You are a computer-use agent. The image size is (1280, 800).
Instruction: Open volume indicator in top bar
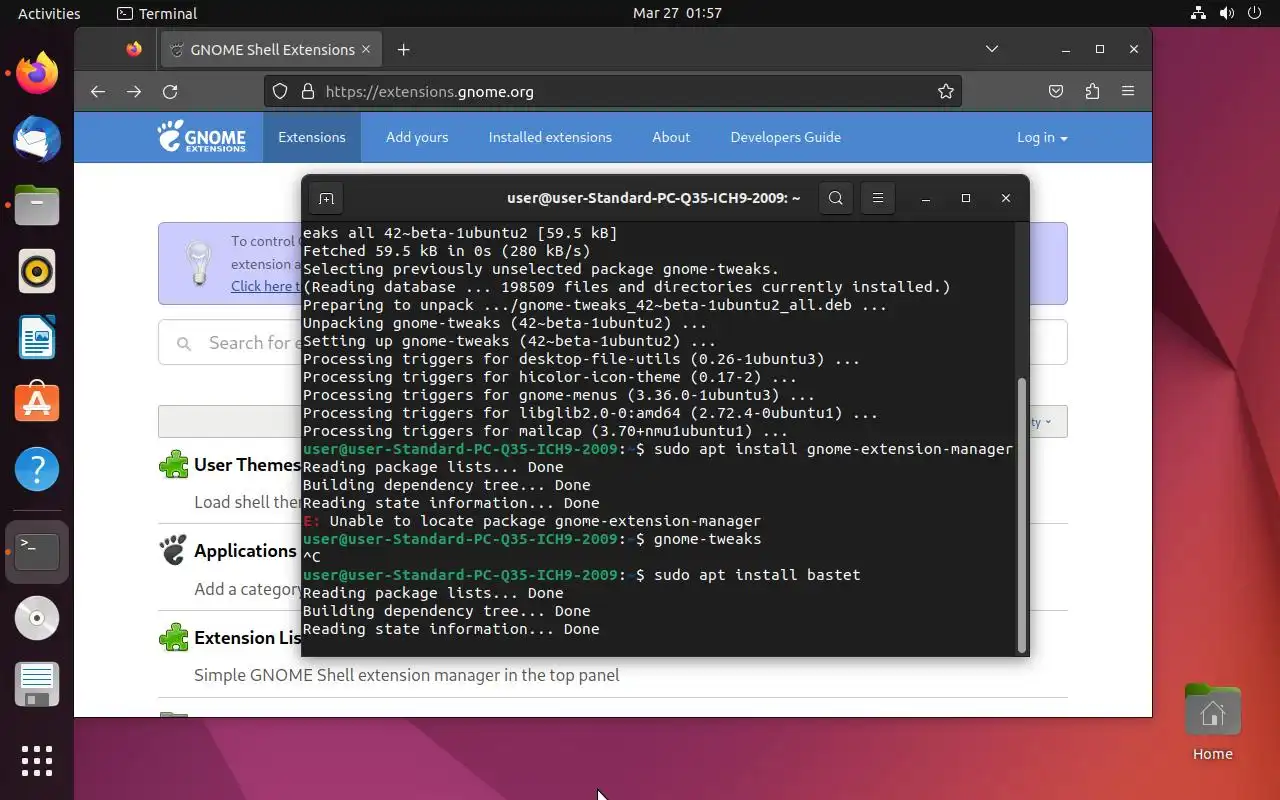click(1226, 13)
